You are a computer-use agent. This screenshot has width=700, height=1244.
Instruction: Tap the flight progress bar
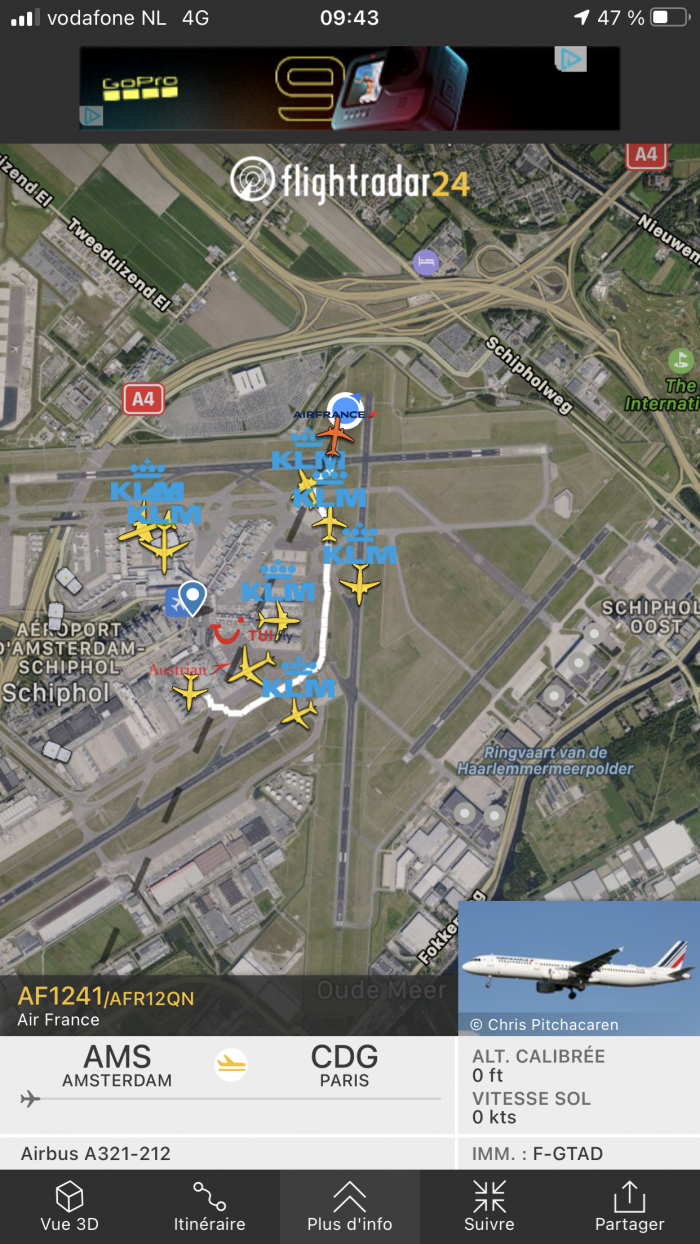coord(230,1099)
